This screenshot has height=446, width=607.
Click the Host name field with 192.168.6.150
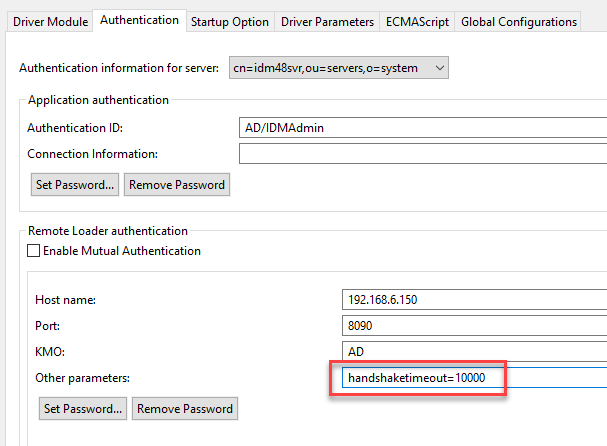coord(474,299)
